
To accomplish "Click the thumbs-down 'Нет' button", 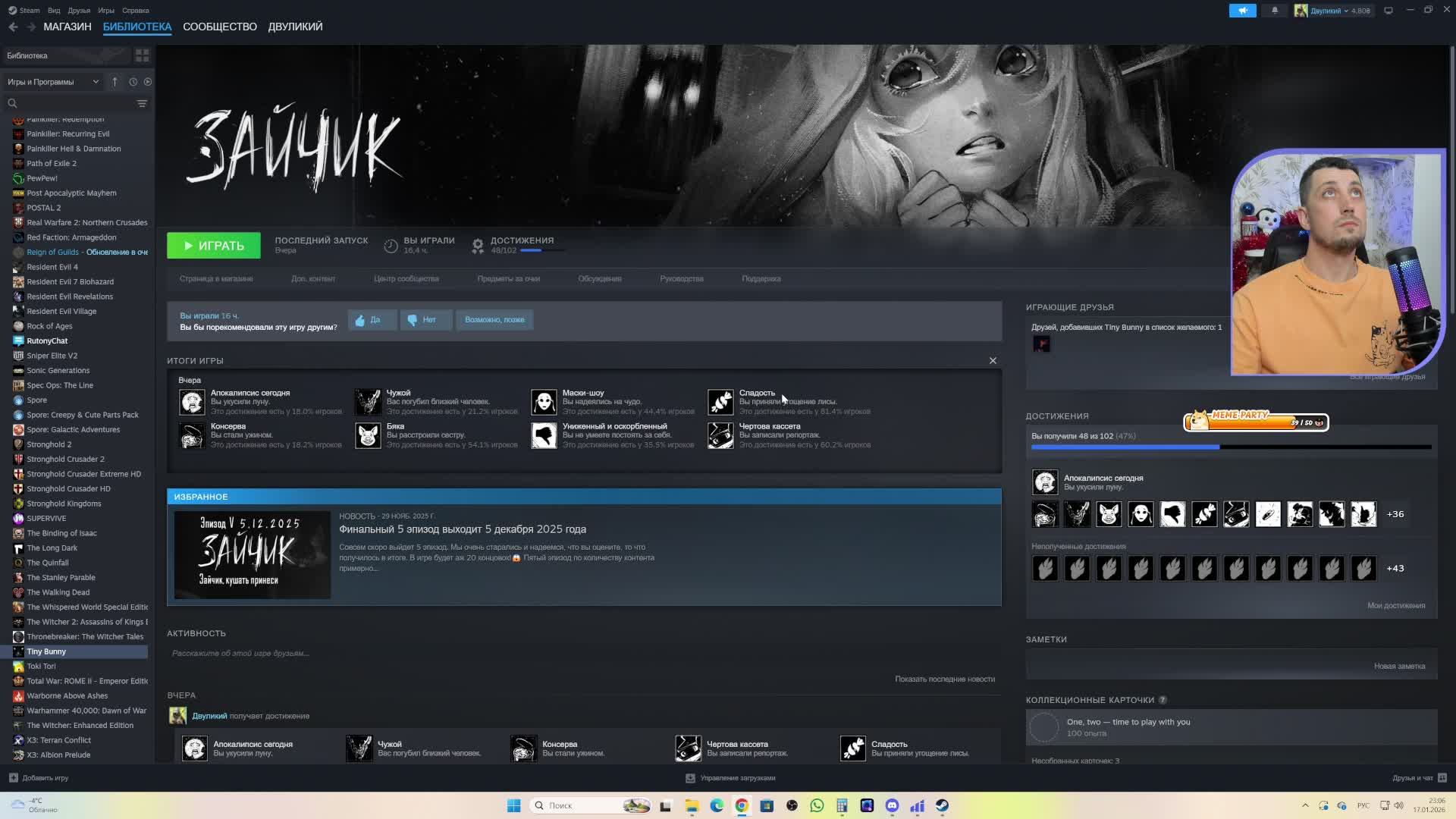I will click(426, 320).
